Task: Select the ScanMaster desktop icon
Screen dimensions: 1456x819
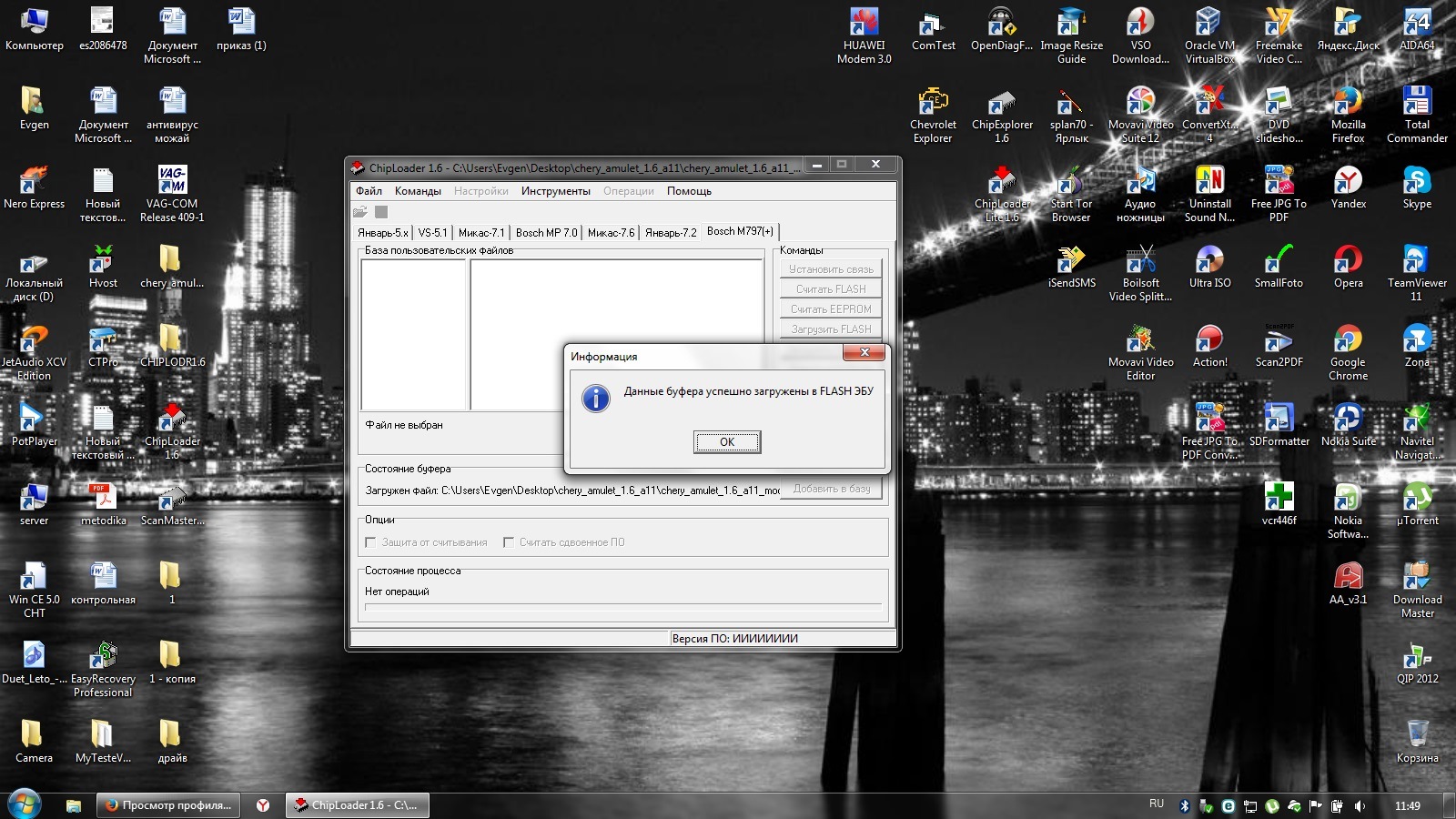Action: pyautogui.click(x=172, y=504)
